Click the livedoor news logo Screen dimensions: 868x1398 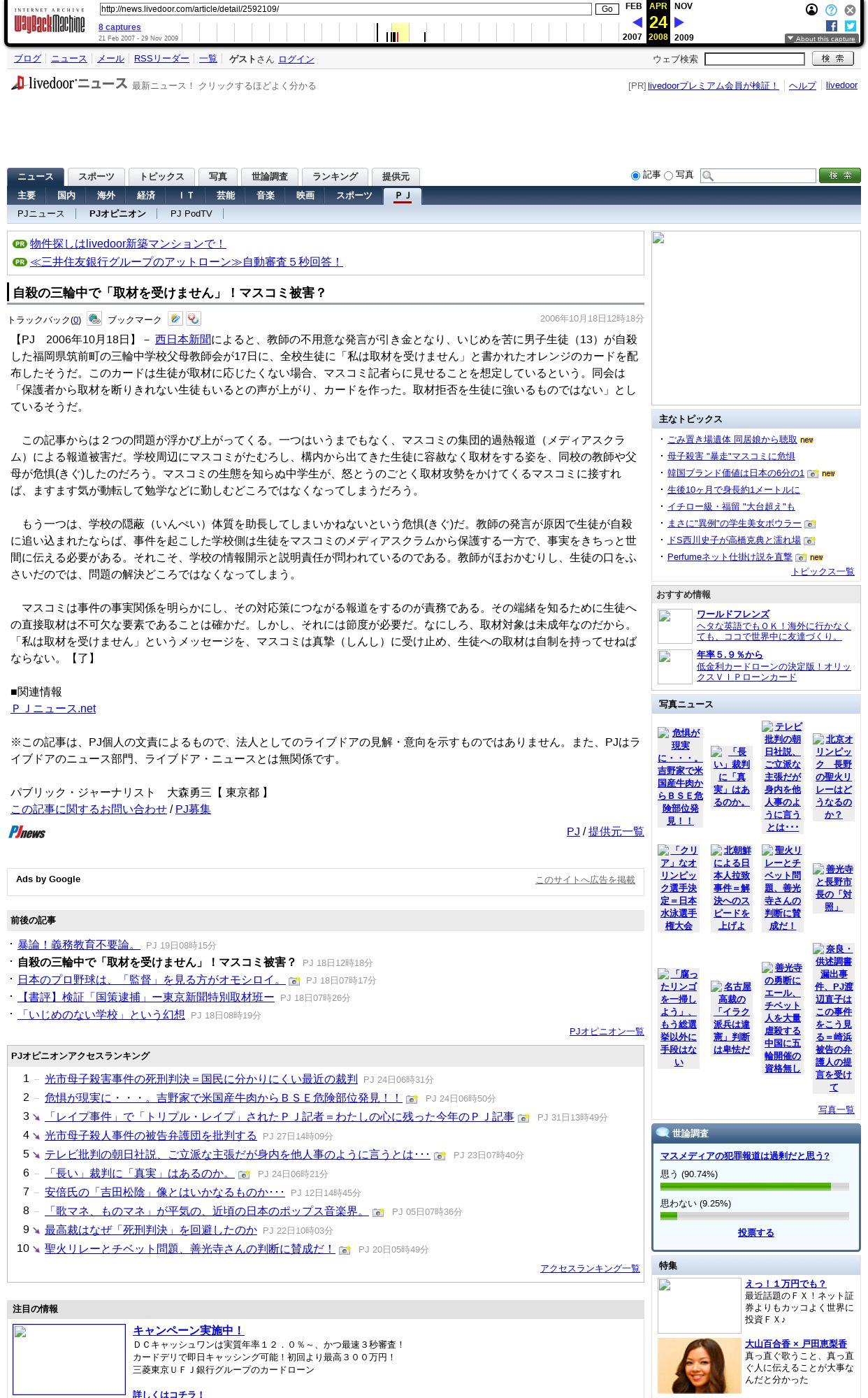(x=69, y=83)
